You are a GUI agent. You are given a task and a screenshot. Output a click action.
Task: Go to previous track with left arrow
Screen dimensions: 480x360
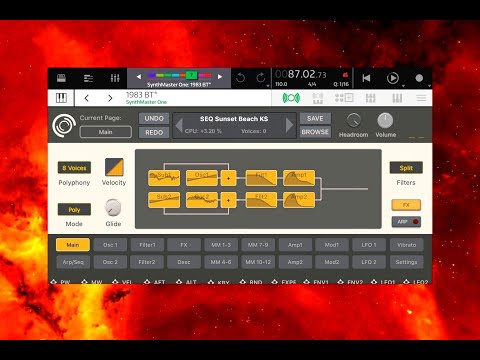coord(139,77)
